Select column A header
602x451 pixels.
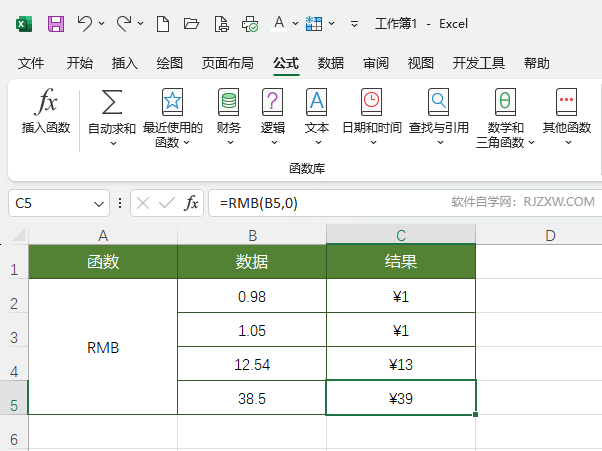coord(103,235)
